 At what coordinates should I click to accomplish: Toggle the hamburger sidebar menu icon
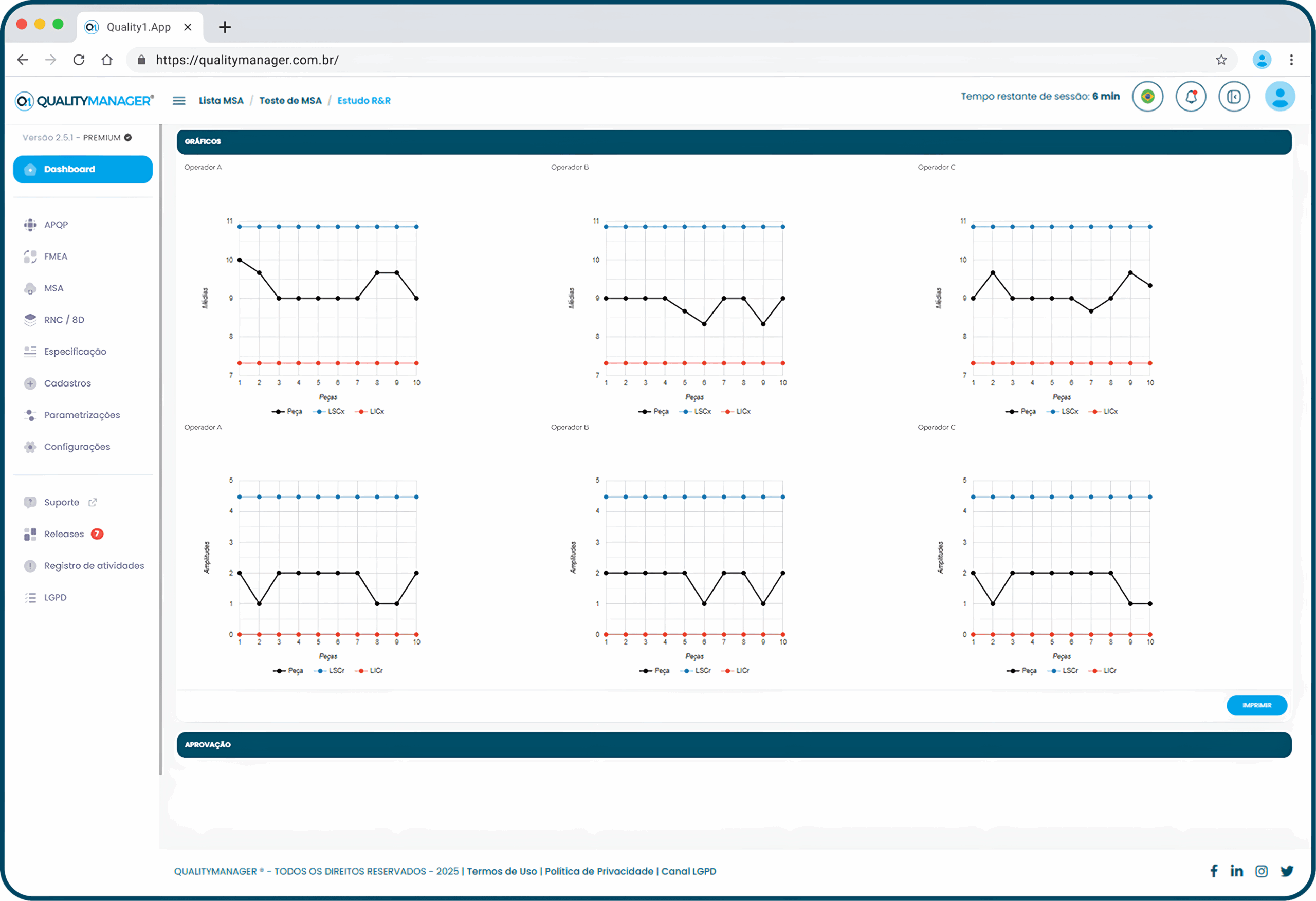(x=179, y=101)
